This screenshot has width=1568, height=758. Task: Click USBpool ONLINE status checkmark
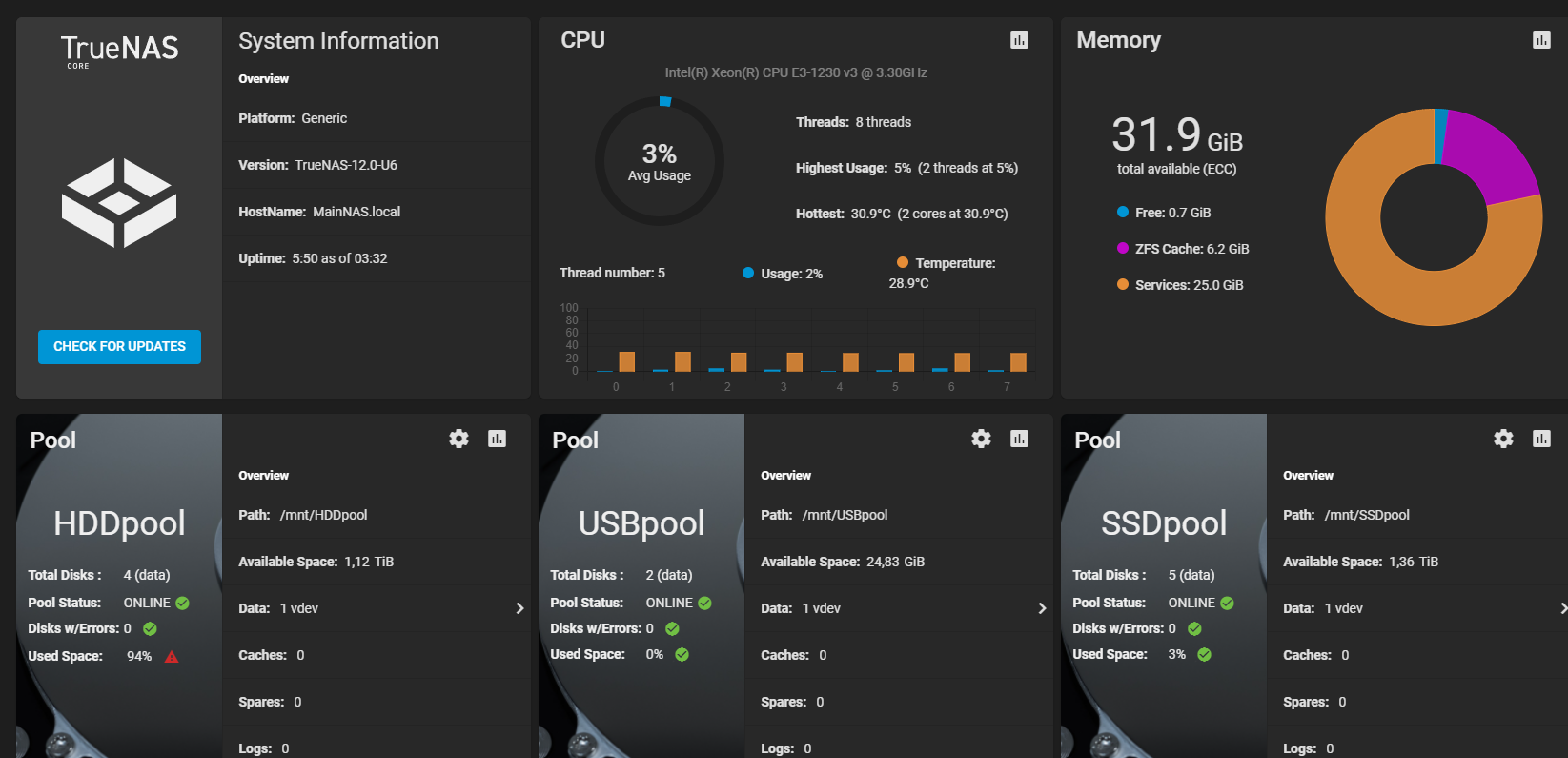704,604
